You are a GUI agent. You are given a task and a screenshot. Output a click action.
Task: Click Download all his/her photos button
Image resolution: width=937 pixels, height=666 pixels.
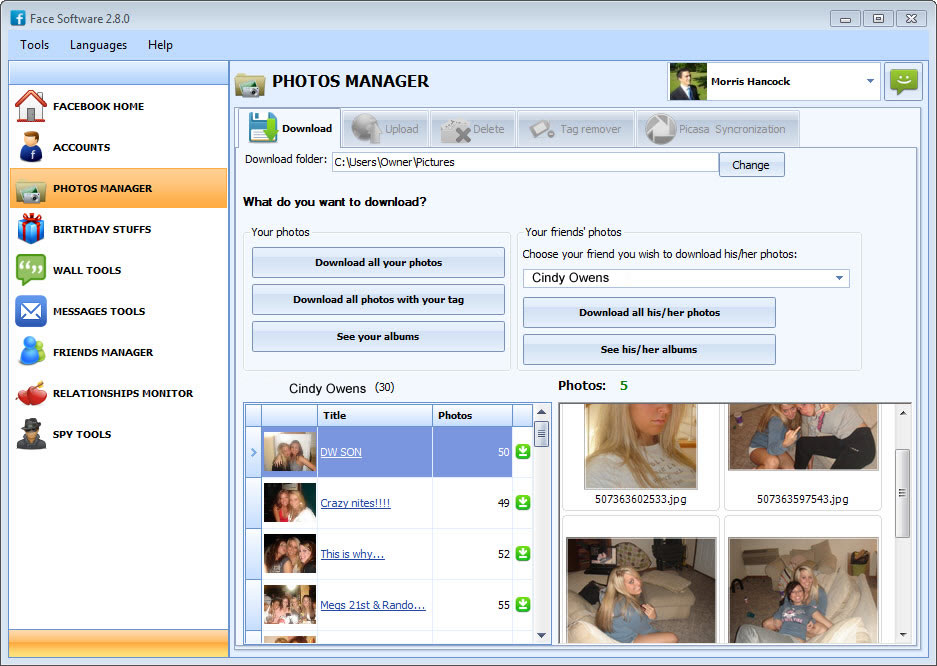tap(650, 312)
